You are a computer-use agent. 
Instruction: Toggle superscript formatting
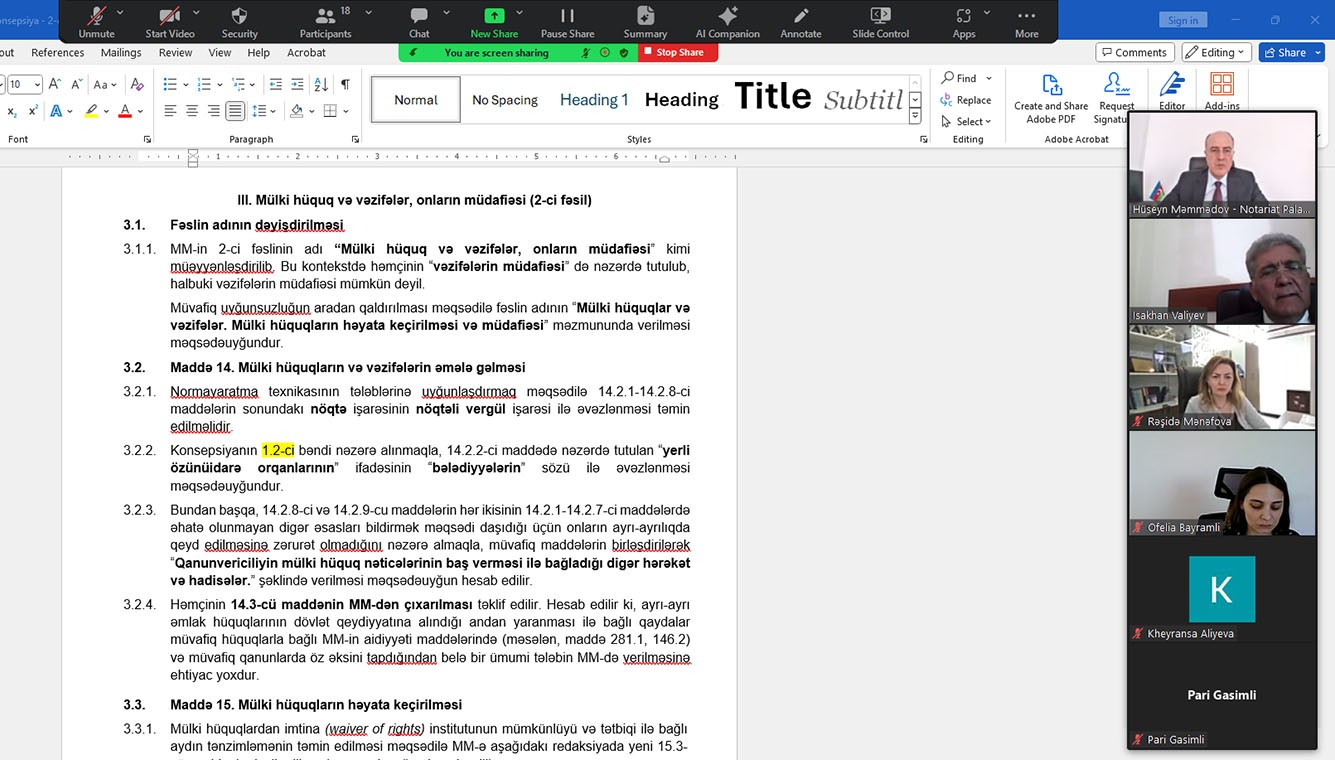33,111
